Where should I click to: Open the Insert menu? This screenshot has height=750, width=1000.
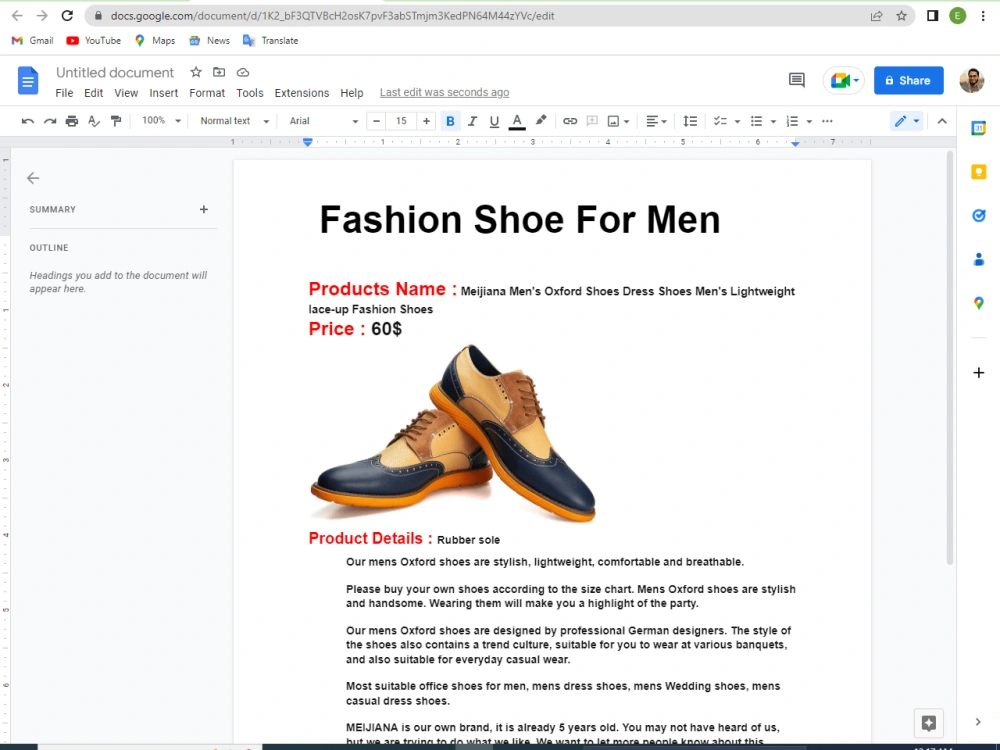pyautogui.click(x=163, y=93)
